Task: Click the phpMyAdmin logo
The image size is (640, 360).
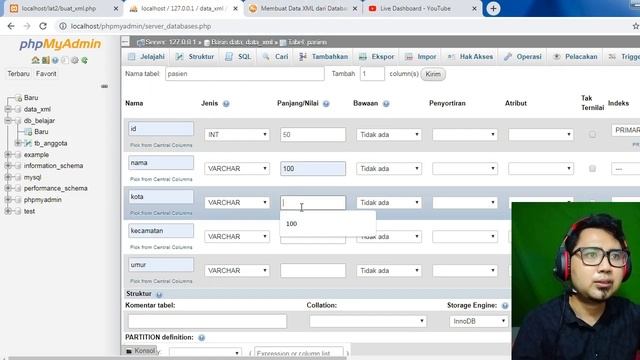Action: pyautogui.click(x=60, y=44)
